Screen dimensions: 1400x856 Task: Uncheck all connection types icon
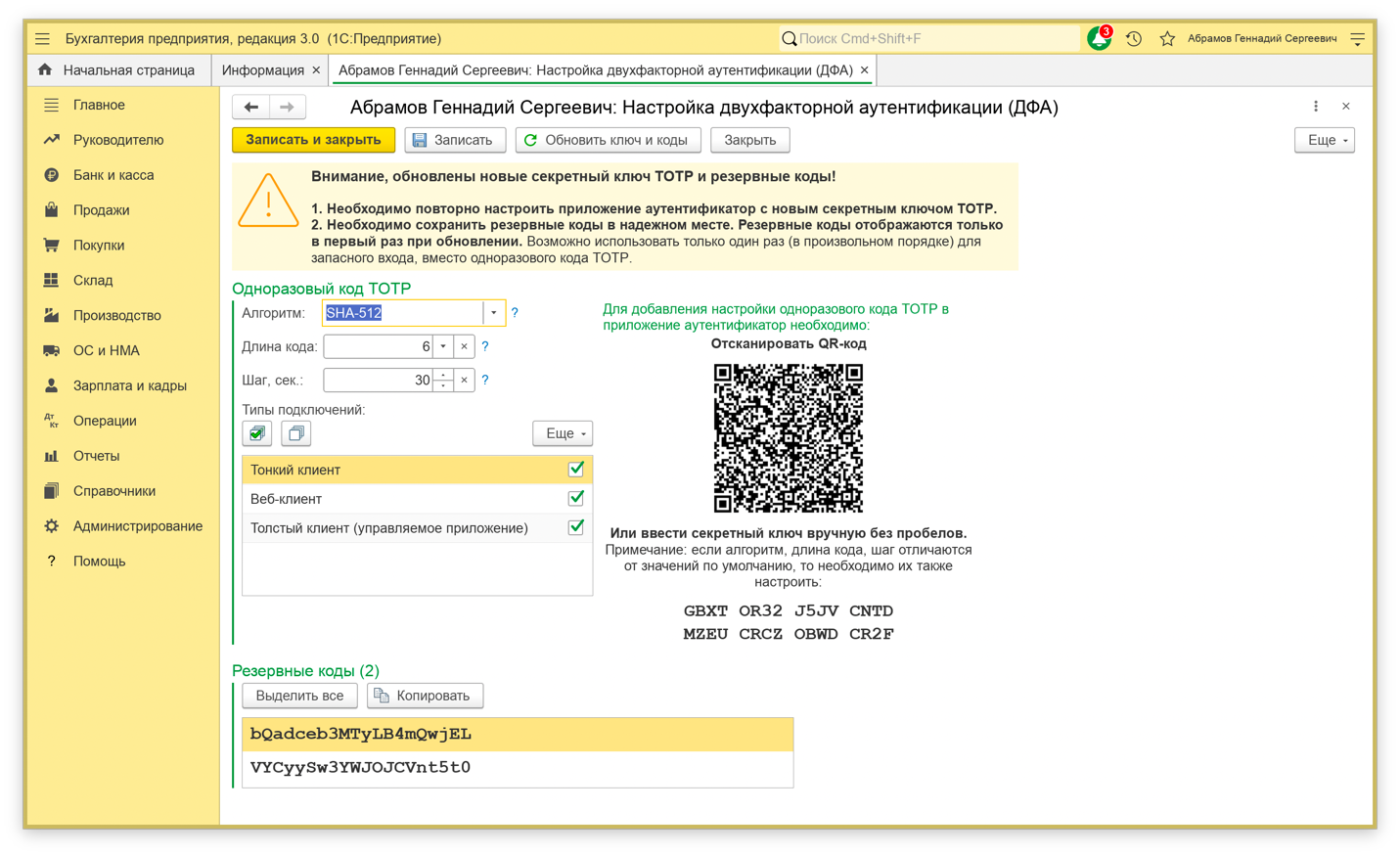(296, 433)
